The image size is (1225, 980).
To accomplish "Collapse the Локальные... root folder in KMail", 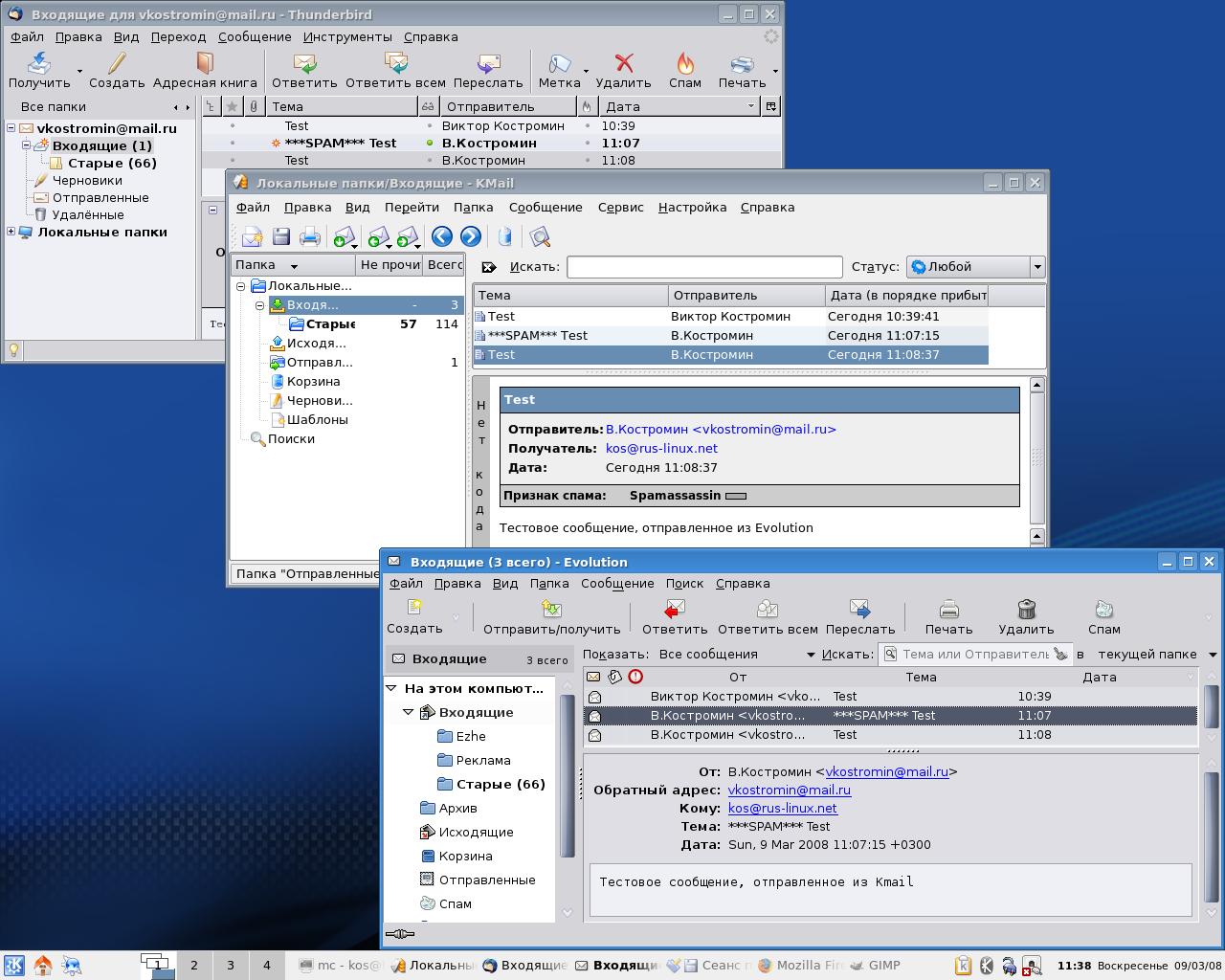I will click(241, 286).
